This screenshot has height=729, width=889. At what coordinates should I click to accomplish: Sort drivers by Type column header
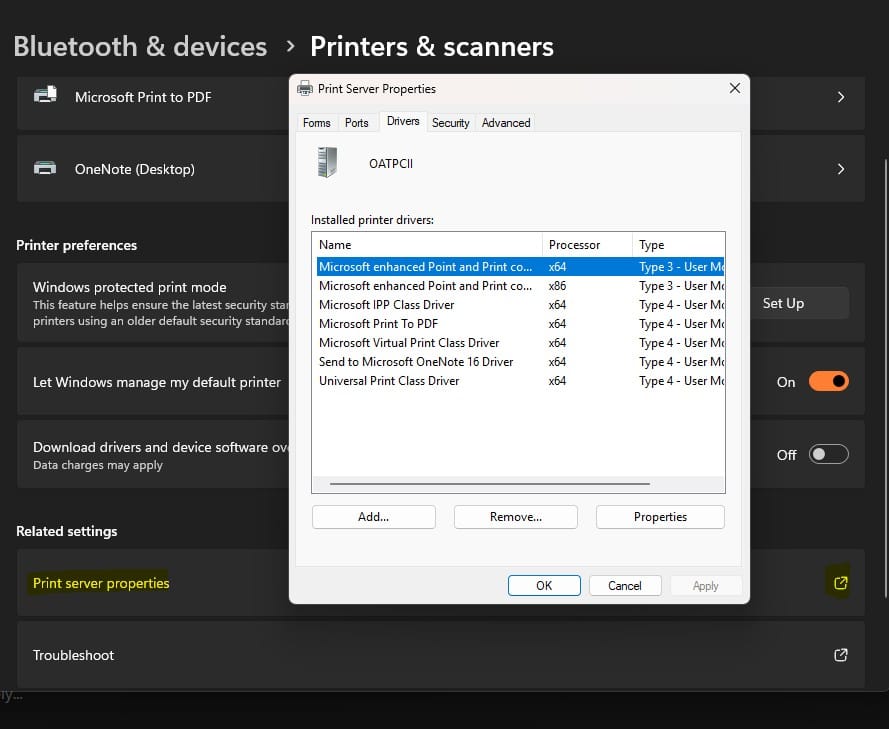click(x=679, y=245)
